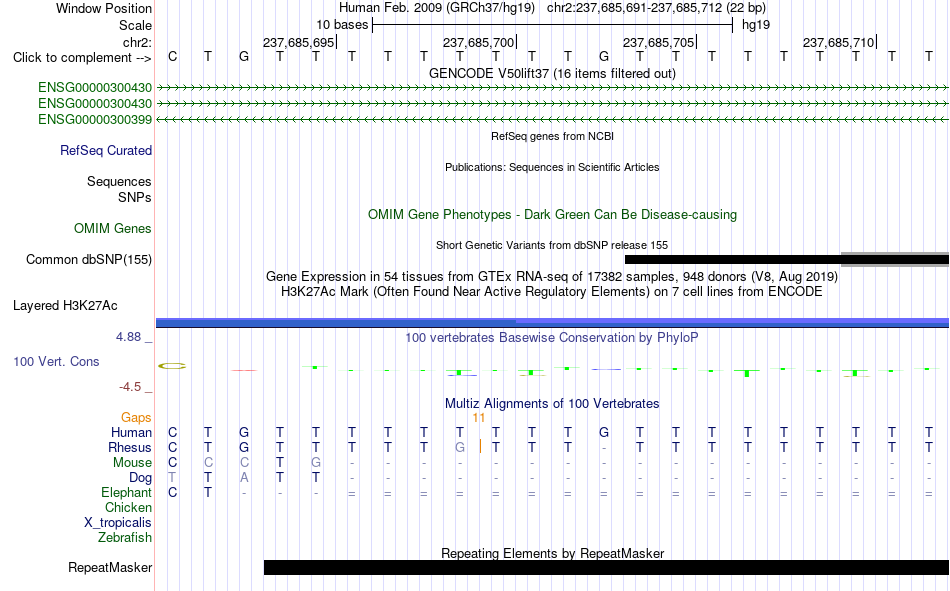950x591 pixels.
Task: Click the C base in the Elephant row
Action: (x=173, y=492)
